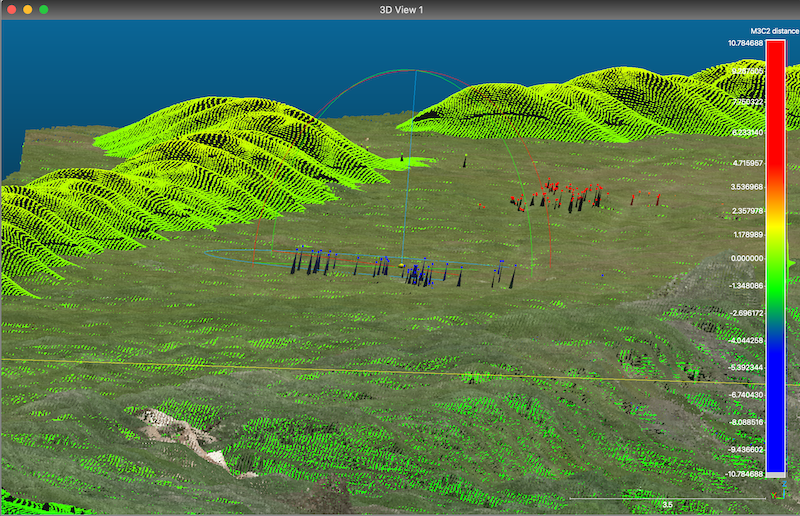Click the XYZ axis trihedron icon
The height and width of the screenshot is (516, 800).
[781, 492]
